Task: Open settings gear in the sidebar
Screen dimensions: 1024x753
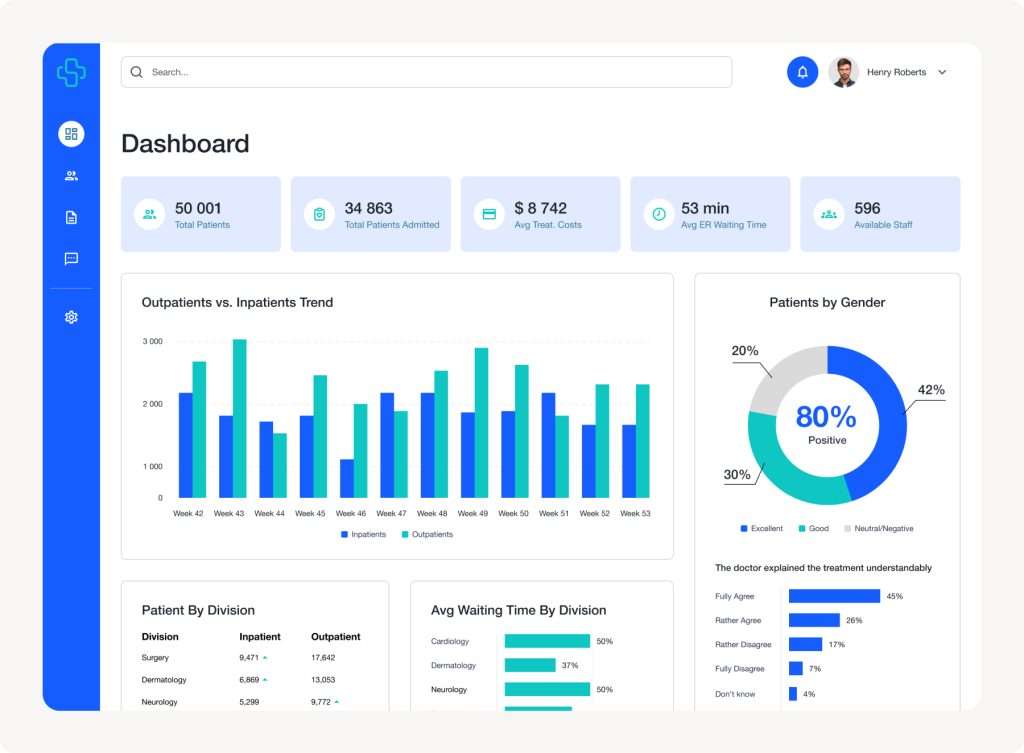Action: 71,317
